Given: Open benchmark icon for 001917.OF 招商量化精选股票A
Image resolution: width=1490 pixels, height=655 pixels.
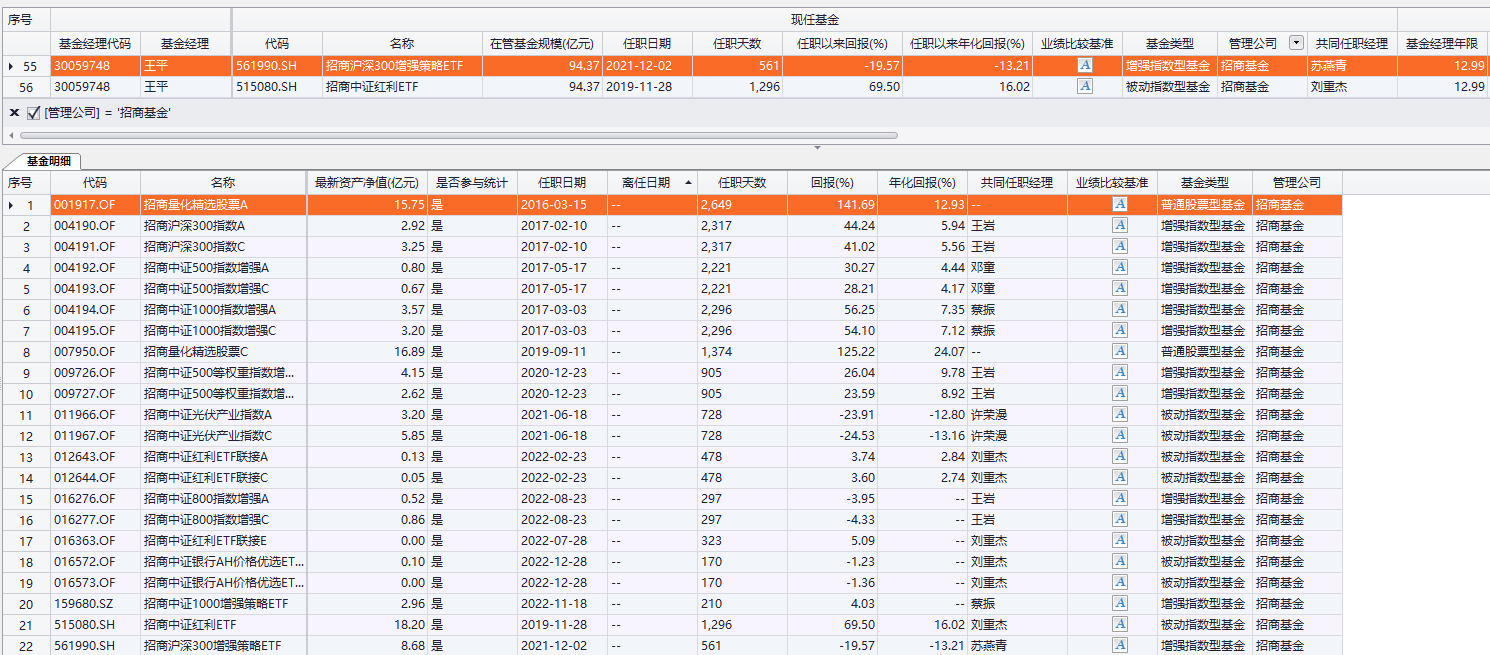Looking at the screenshot, I should click(x=1120, y=204).
